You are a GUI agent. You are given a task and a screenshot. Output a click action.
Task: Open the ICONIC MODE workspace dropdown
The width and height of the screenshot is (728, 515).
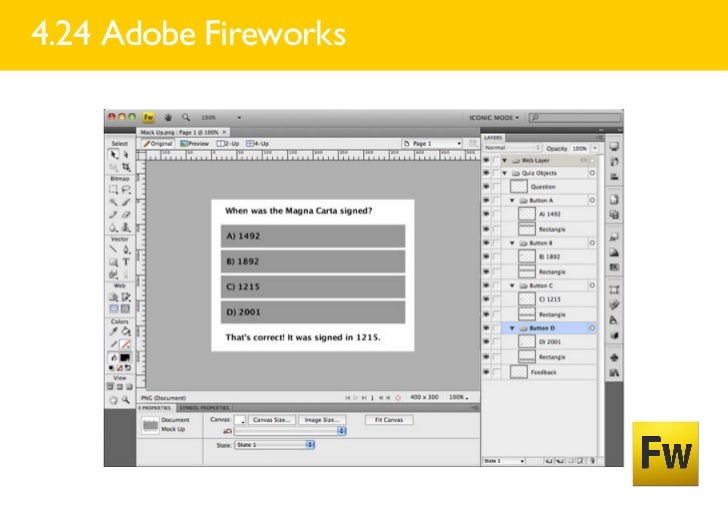pyautogui.click(x=494, y=117)
